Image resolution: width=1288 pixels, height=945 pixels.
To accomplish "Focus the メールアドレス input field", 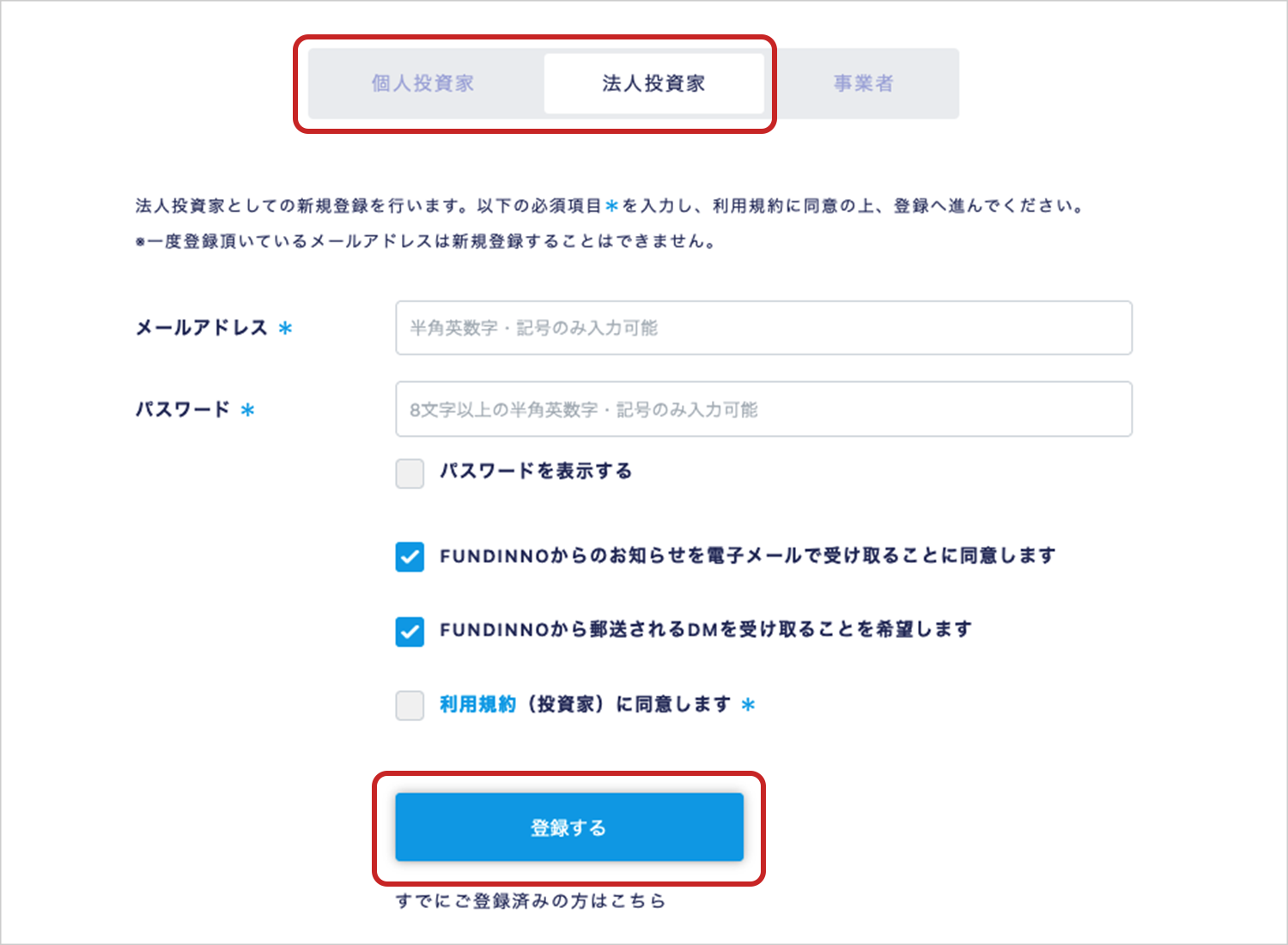I will 763,328.
